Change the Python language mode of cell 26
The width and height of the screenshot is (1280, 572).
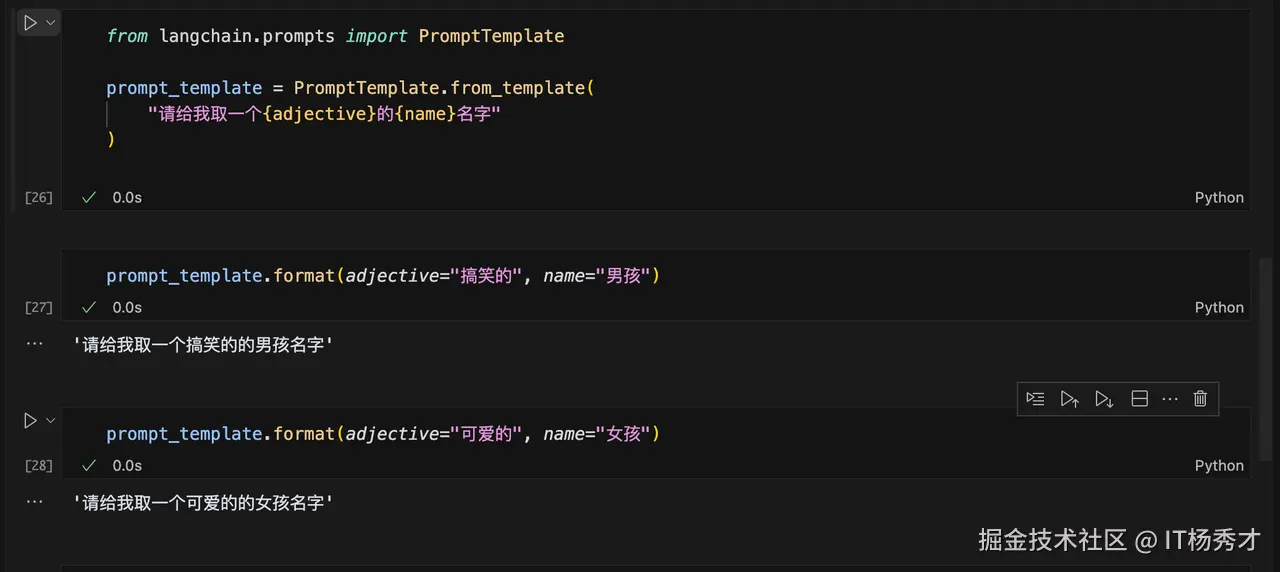coord(1219,198)
